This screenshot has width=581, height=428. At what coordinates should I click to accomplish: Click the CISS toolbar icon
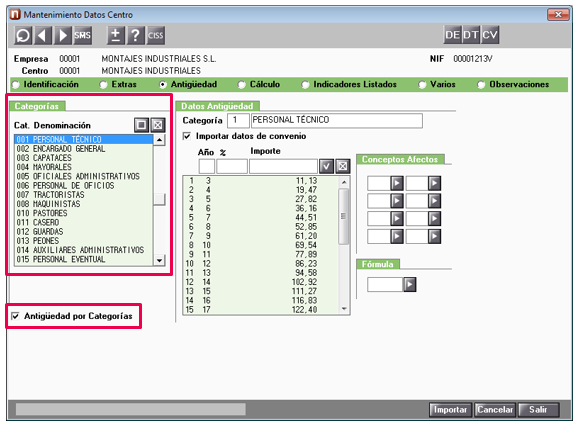click(156, 36)
